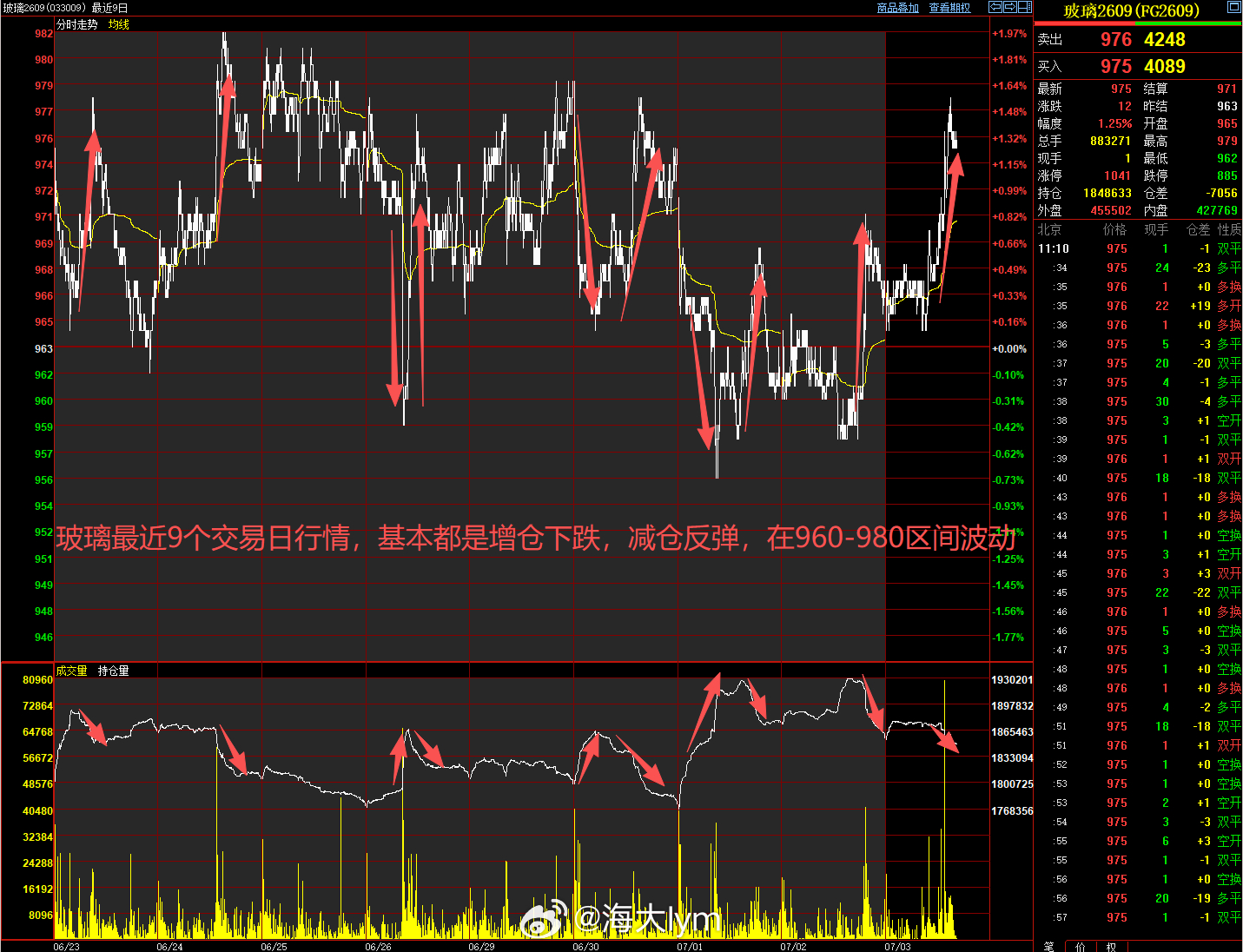Image resolution: width=1243 pixels, height=952 pixels.
Task: Click the 涨停 value 1041
Action: pos(1117,175)
